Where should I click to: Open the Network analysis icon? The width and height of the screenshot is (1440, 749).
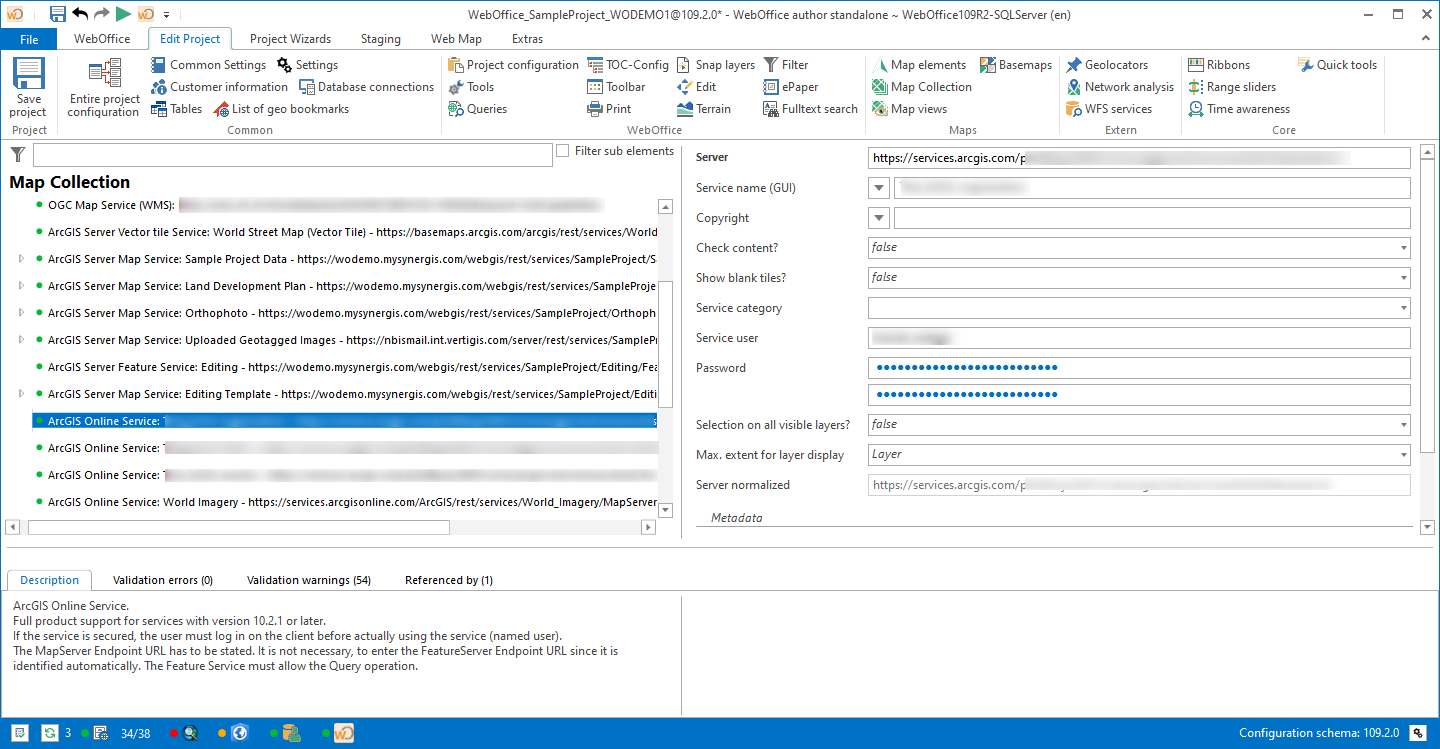(1120, 86)
